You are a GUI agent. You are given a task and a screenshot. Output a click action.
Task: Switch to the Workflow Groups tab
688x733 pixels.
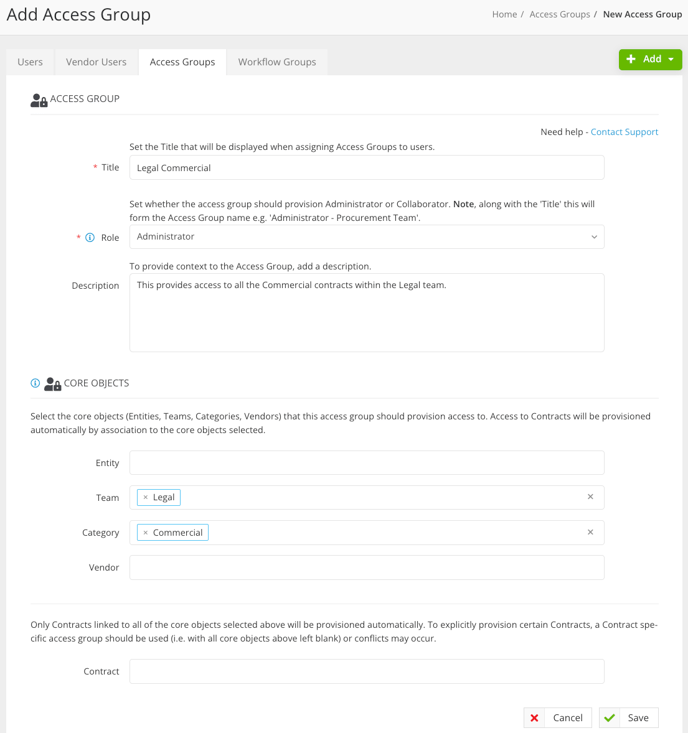(277, 62)
